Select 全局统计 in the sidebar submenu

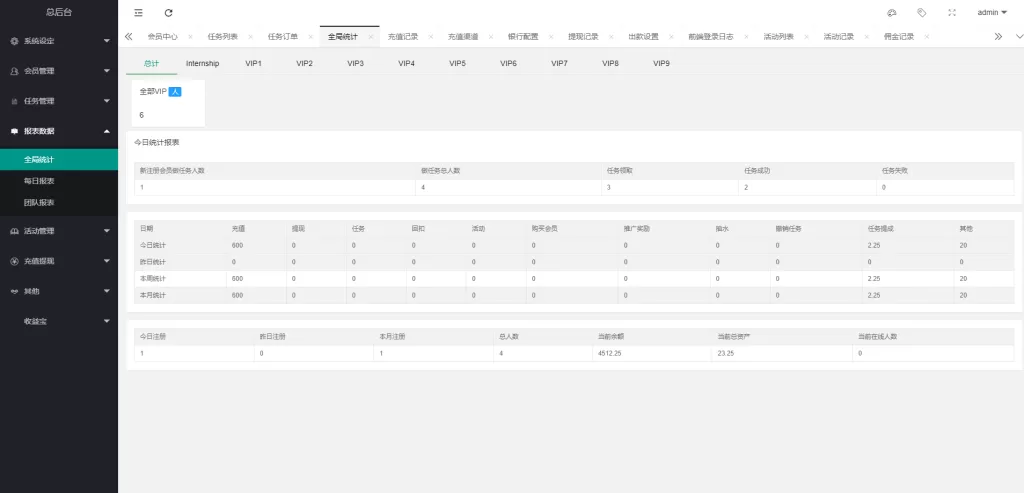pyautogui.click(x=59, y=159)
